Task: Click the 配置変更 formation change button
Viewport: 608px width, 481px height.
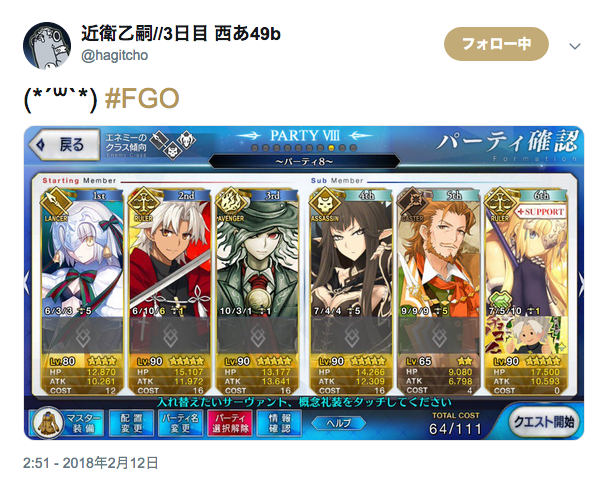Action: (x=131, y=423)
